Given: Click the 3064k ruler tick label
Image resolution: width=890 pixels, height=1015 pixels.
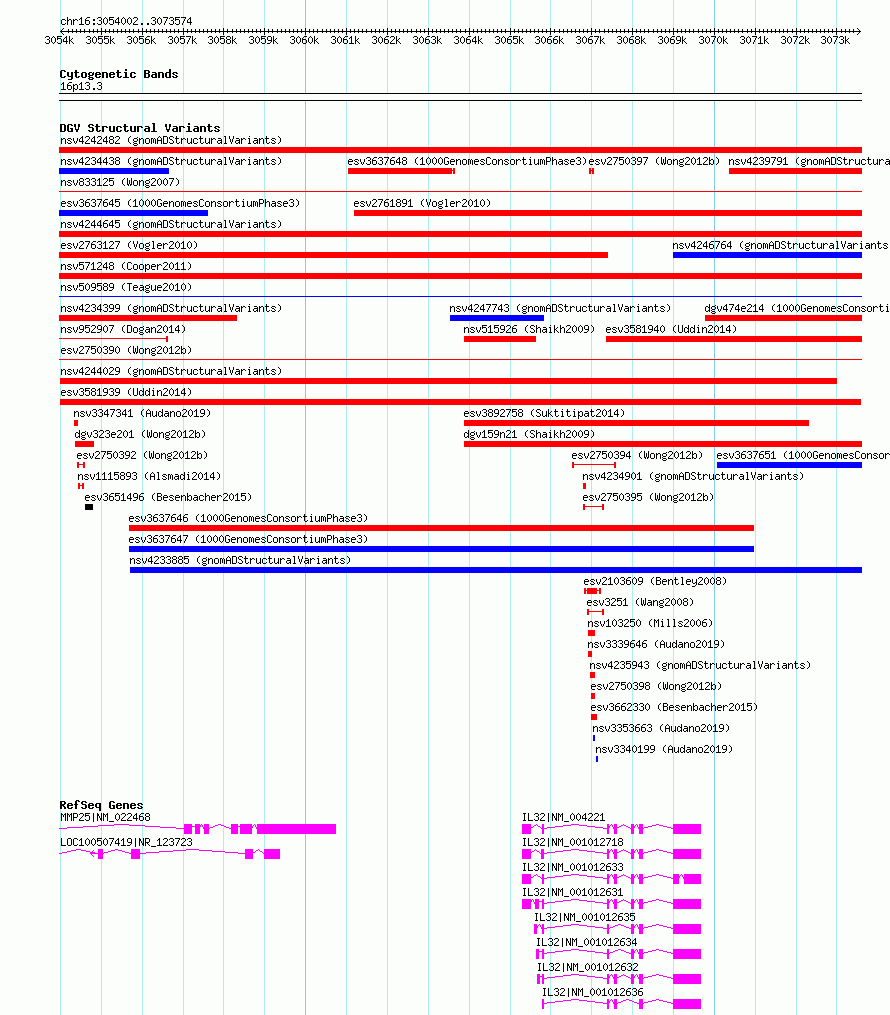Looking at the screenshot, I should (x=468, y=41).
